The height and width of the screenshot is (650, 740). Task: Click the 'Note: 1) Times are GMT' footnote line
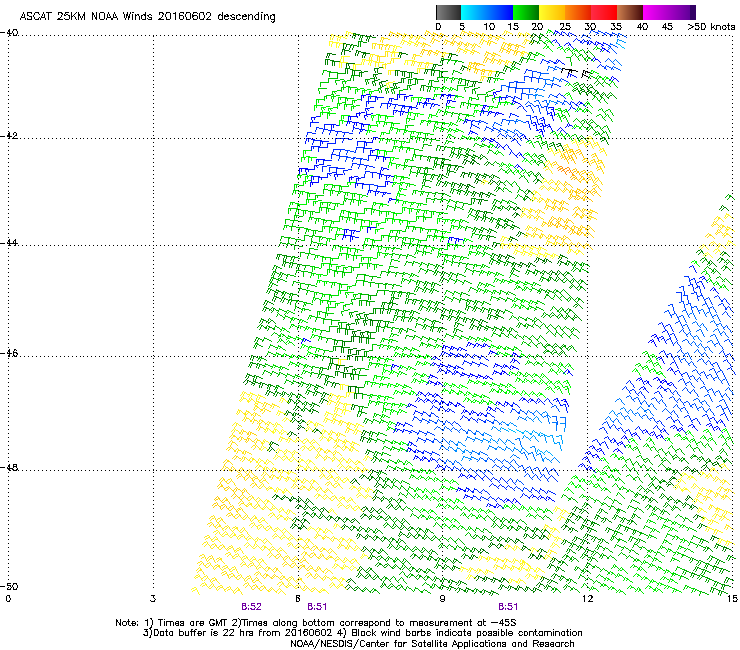point(316,623)
